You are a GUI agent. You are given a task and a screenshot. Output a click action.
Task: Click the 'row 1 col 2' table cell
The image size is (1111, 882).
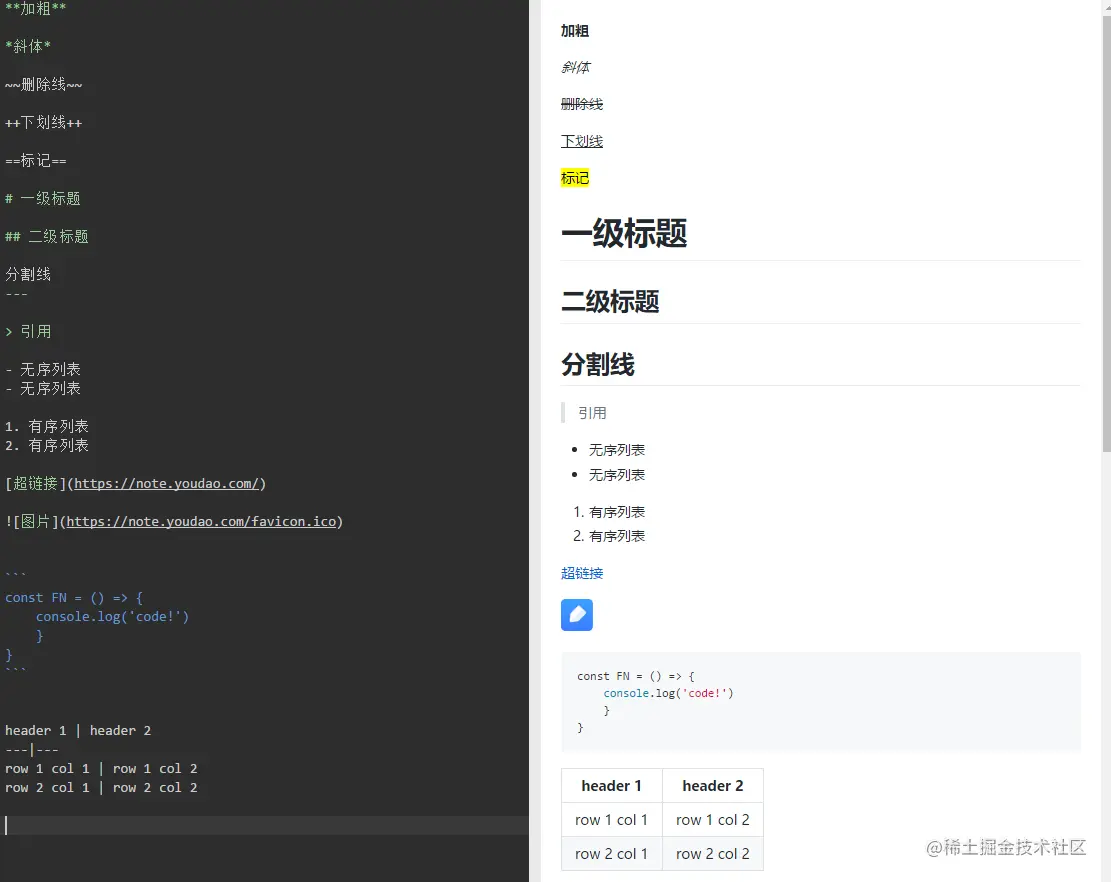[x=713, y=820]
